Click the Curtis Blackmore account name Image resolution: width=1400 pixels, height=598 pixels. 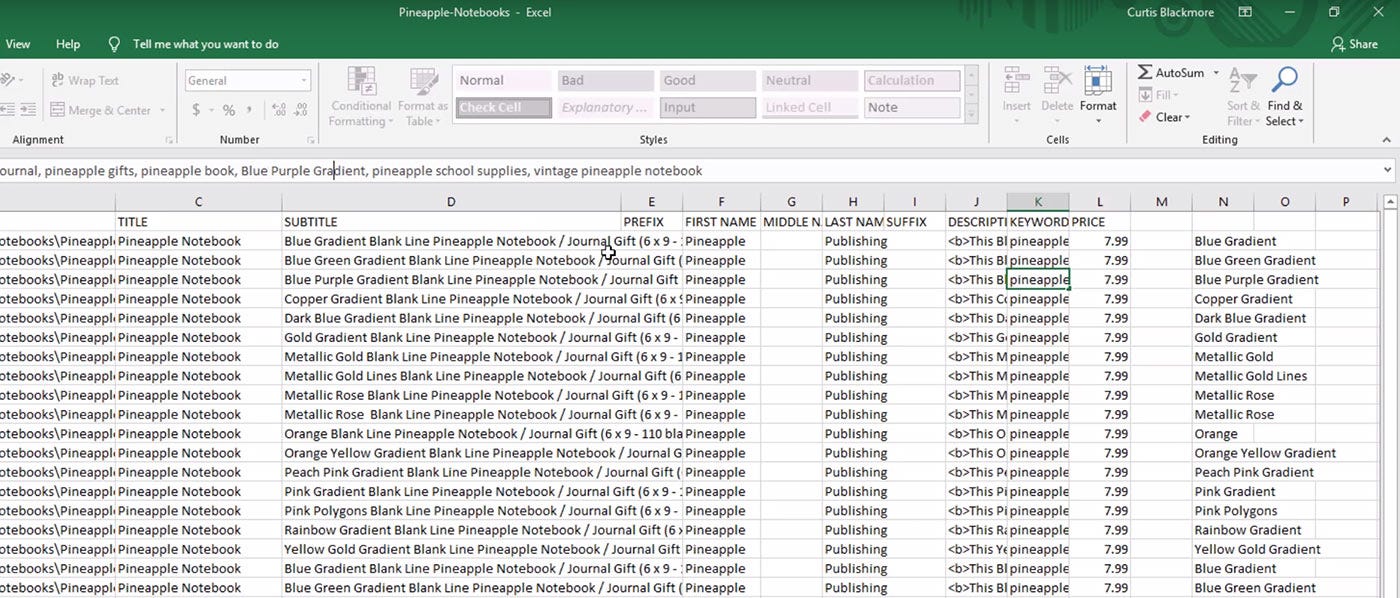1172,12
